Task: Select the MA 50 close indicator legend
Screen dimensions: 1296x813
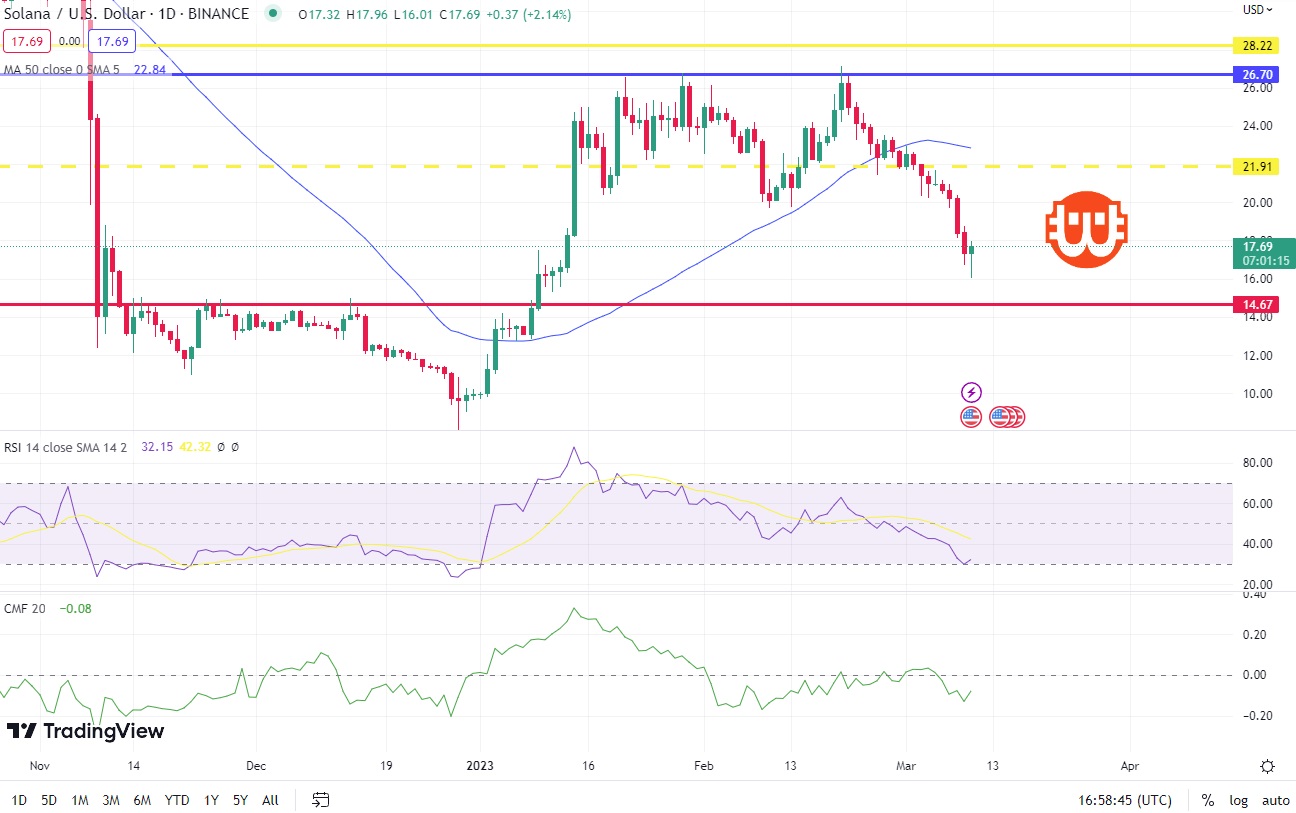Action: [x=62, y=70]
